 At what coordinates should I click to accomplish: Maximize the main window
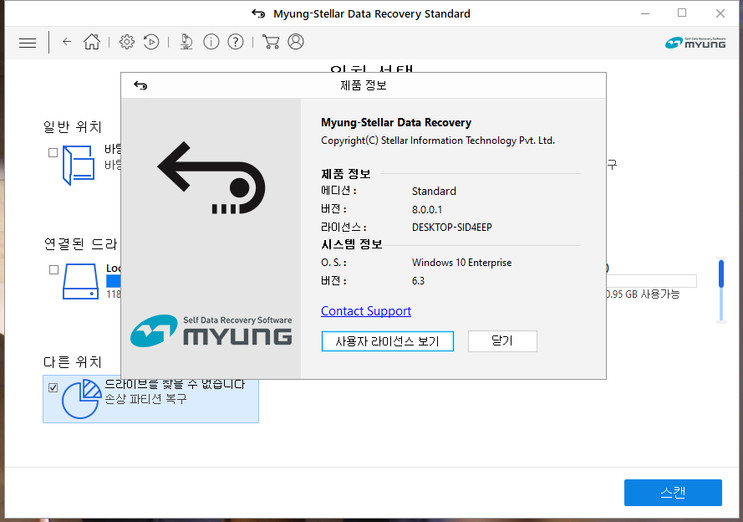(x=682, y=13)
